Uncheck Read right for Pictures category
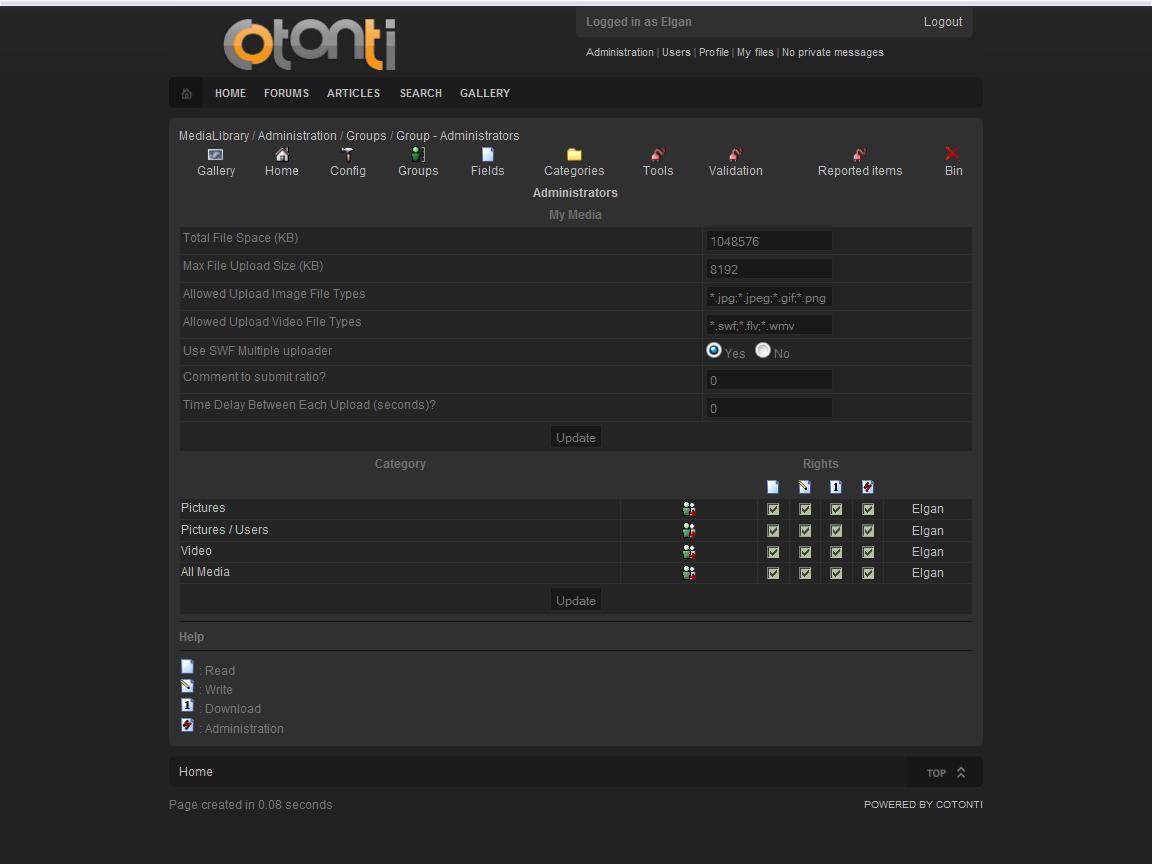1152x864 pixels. coord(773,509)
